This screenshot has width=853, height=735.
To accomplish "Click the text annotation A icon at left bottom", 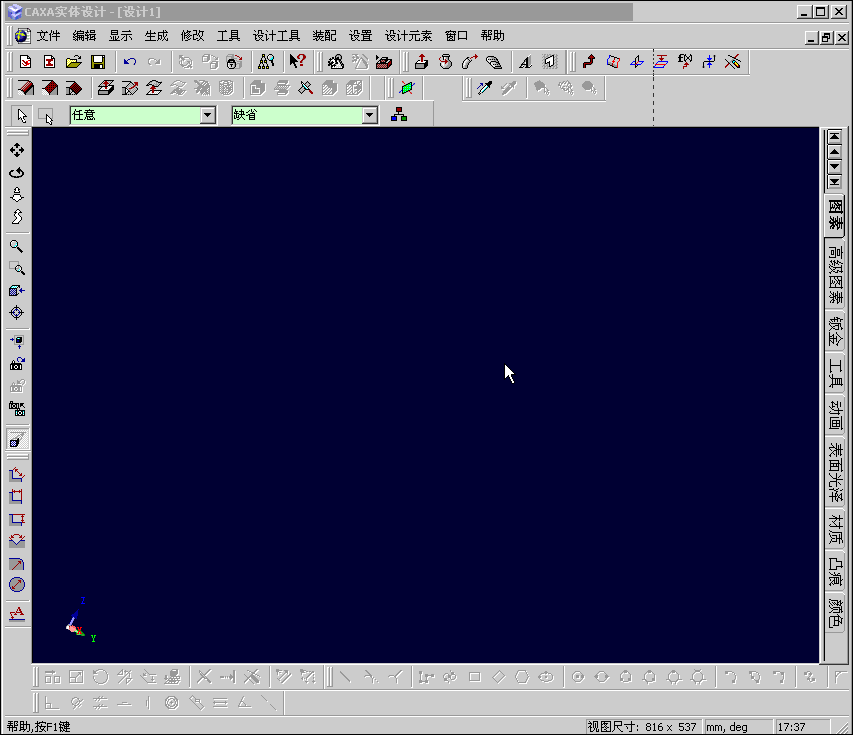I will (17, 614).
